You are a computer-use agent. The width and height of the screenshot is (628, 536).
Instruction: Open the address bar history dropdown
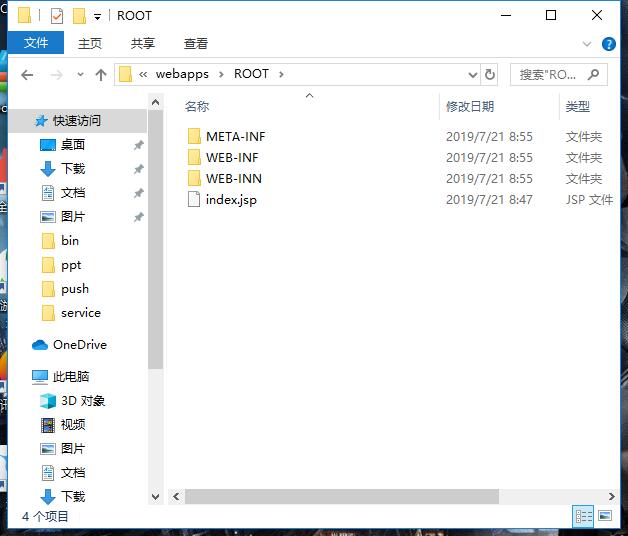click(473, 75)
